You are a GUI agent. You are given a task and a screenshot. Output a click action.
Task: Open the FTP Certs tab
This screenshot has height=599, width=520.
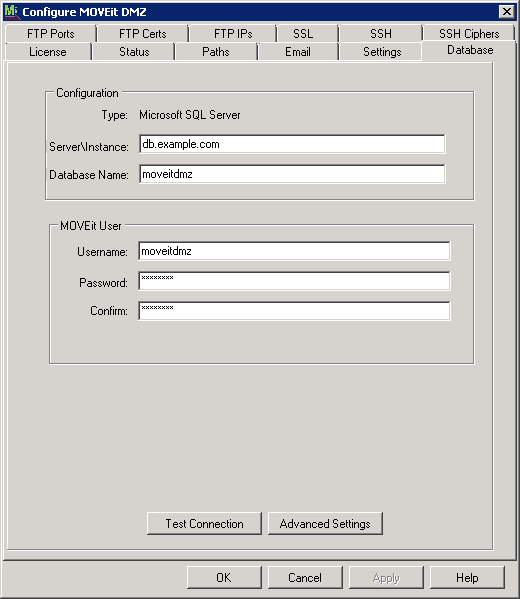tap(143, 34)
